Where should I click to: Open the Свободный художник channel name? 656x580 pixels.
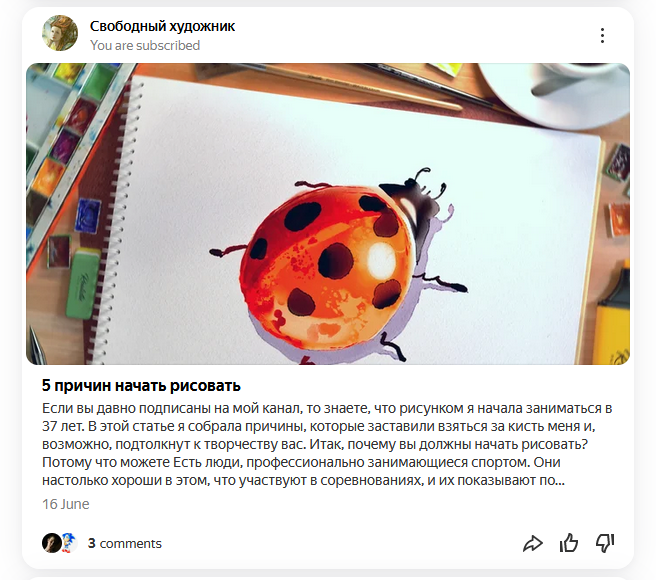click(162, 26)
